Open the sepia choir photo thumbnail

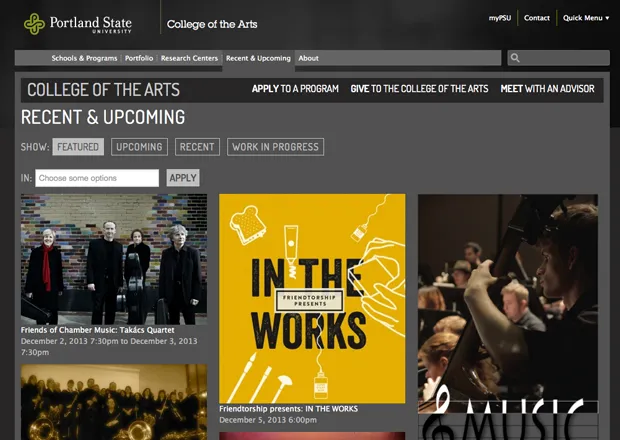114,402
